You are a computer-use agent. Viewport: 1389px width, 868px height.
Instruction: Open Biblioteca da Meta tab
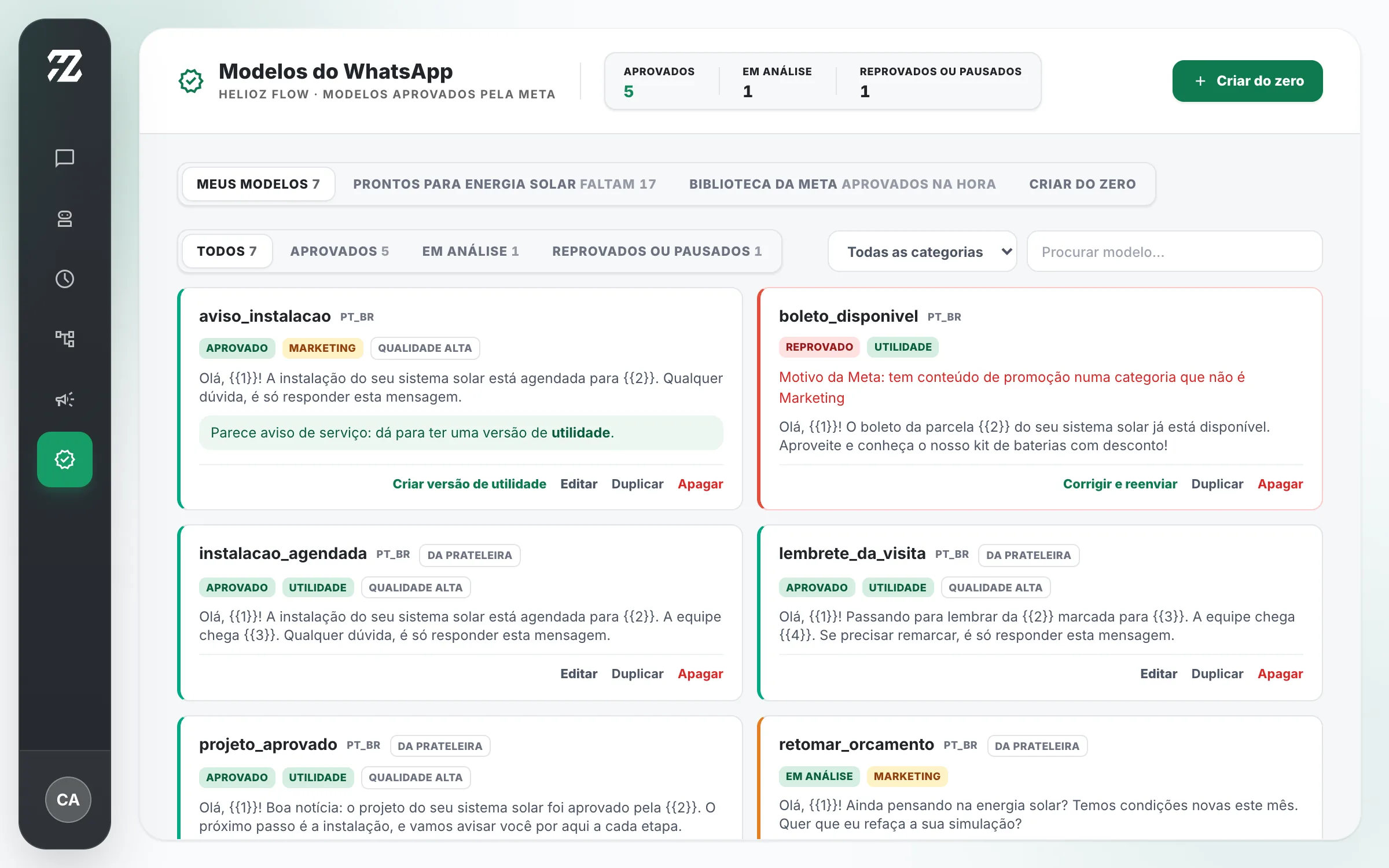[x=842, y=184]
